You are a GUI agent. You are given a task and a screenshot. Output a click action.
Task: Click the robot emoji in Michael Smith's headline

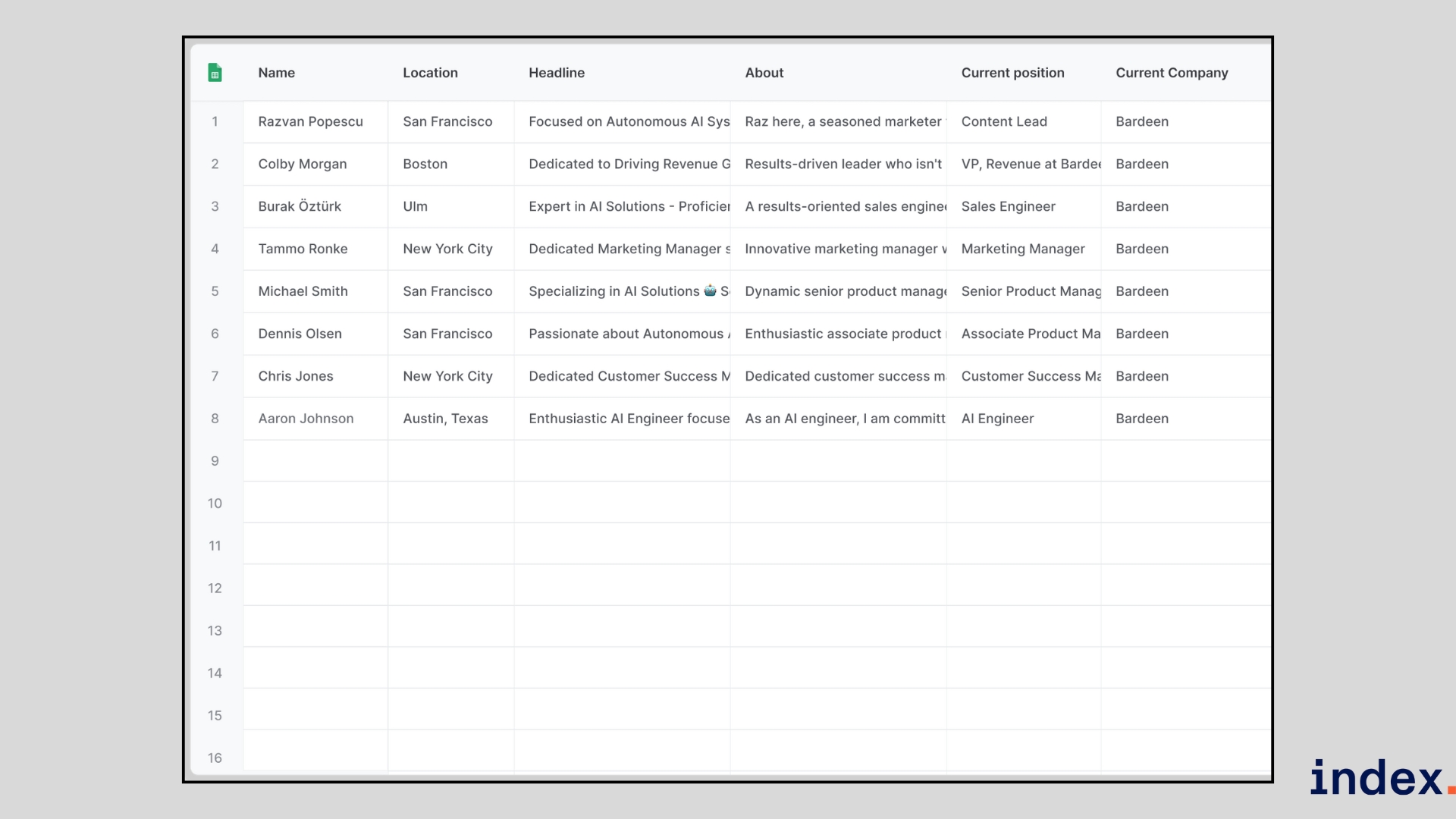click(710, 290)
